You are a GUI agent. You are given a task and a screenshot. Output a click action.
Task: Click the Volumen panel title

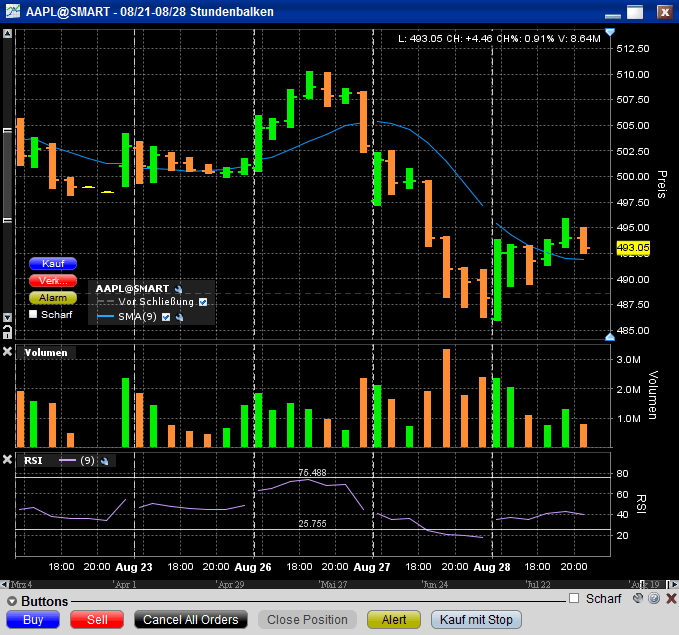[46, 353]
